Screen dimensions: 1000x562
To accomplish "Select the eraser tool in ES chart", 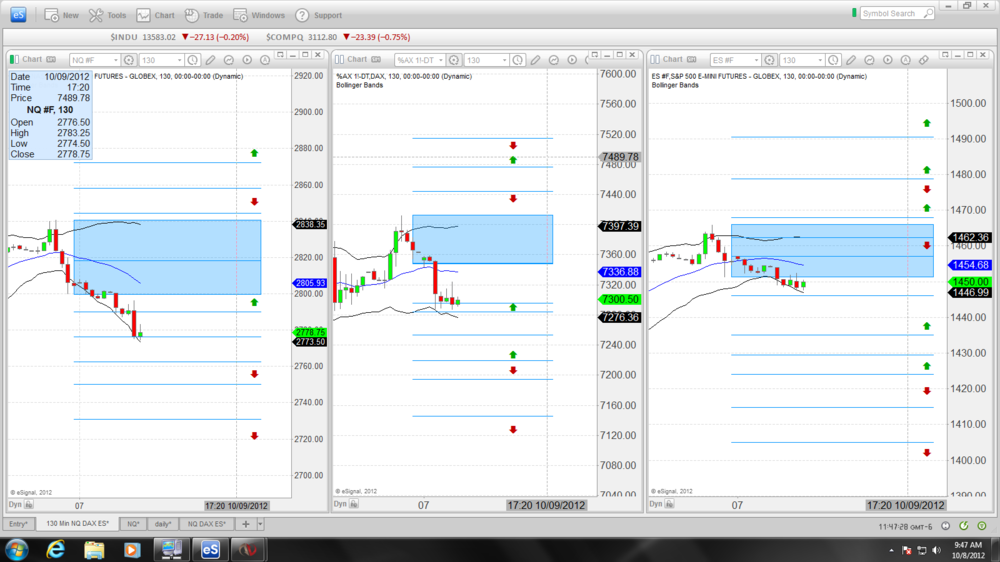I will 923,60.
